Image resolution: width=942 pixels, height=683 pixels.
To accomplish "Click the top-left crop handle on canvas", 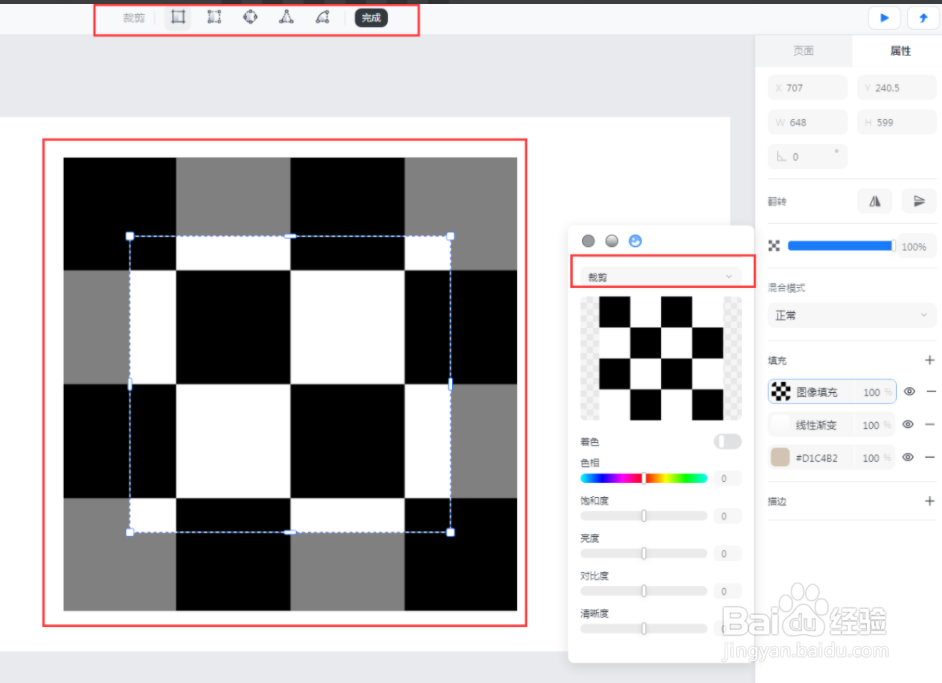I will coord(130,236).
